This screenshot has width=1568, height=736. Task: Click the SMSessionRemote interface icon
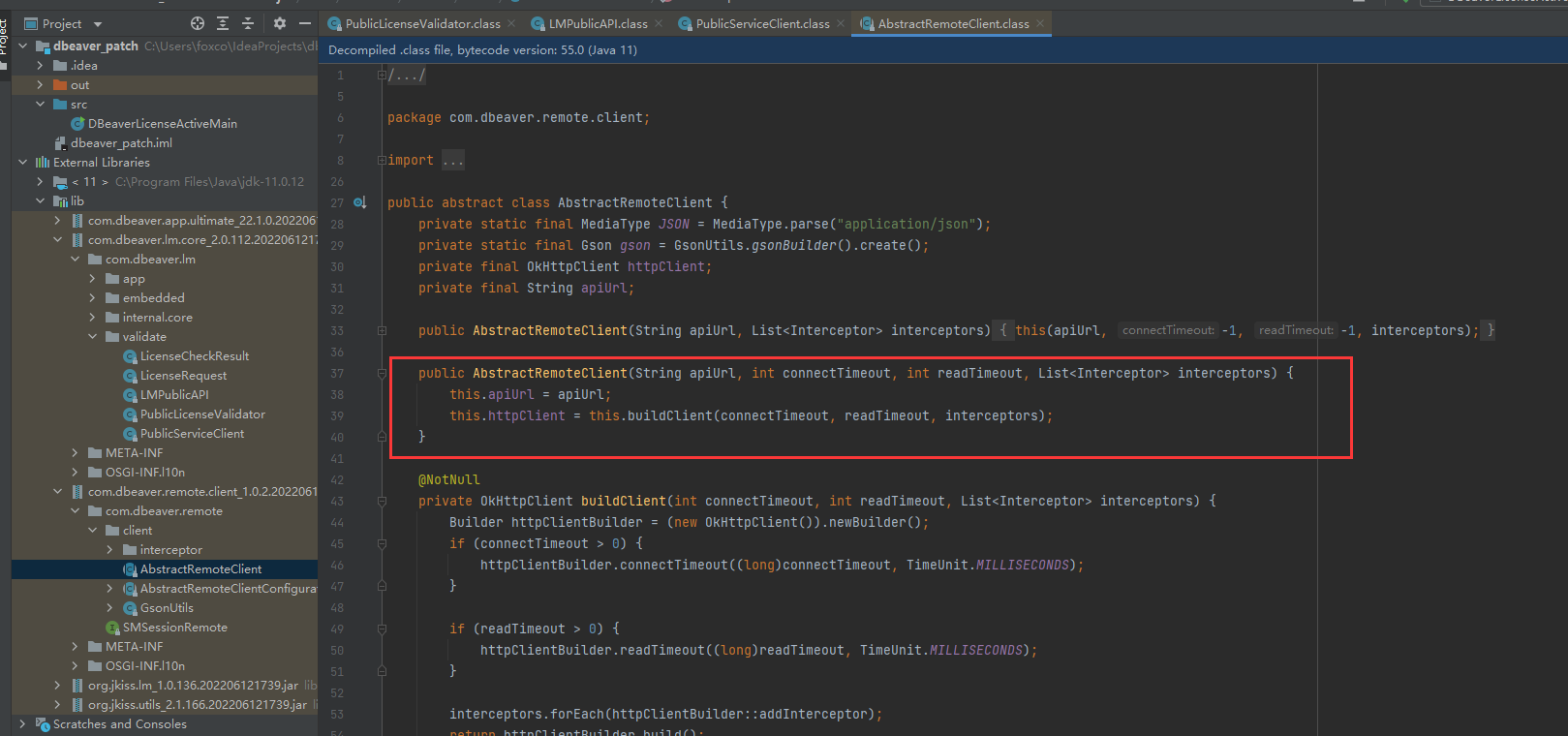pyautogui.click(x=112, y=627)
